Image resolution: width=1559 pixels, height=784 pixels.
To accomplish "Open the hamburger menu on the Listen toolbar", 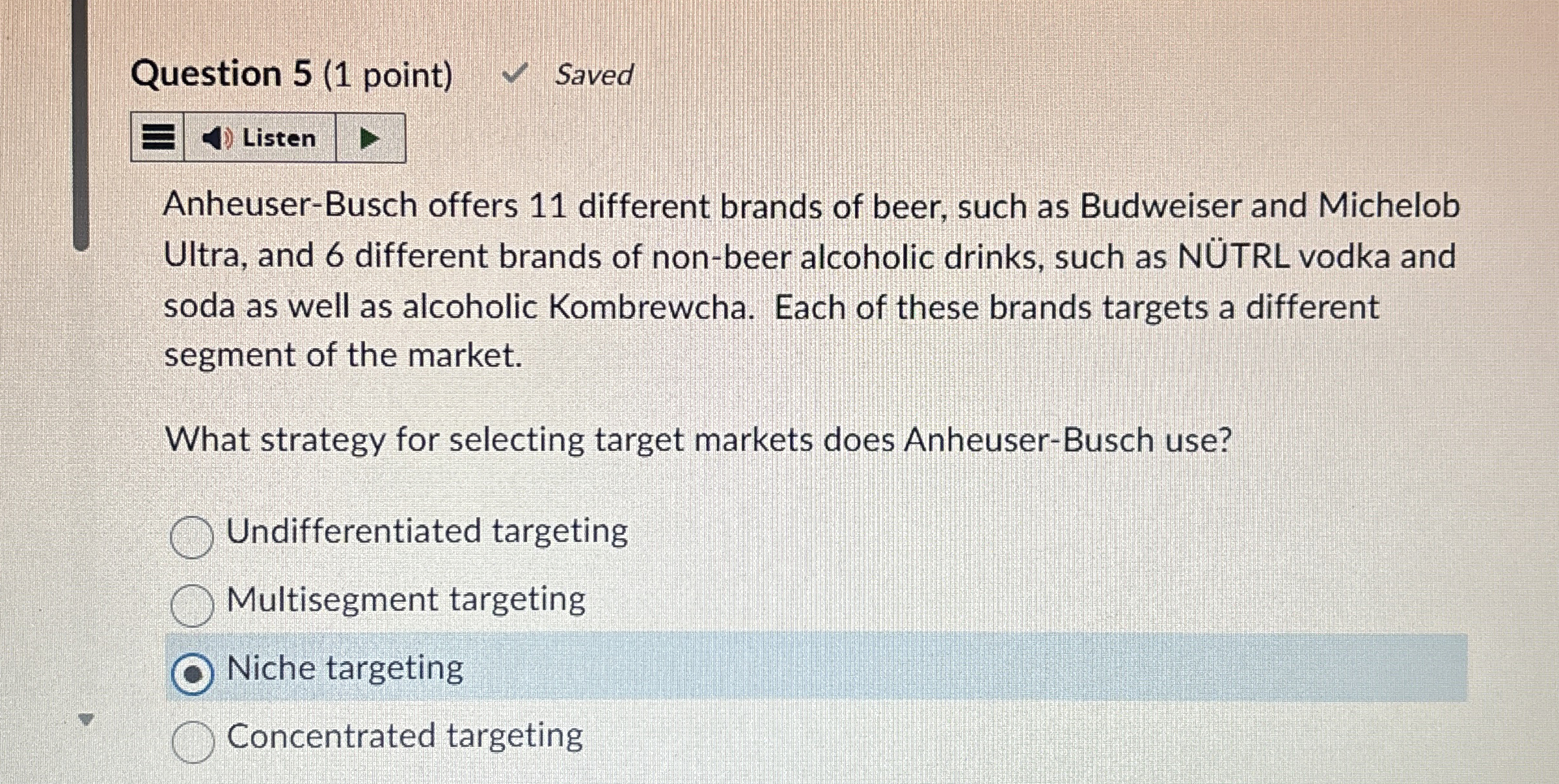I will click(158, 137).
